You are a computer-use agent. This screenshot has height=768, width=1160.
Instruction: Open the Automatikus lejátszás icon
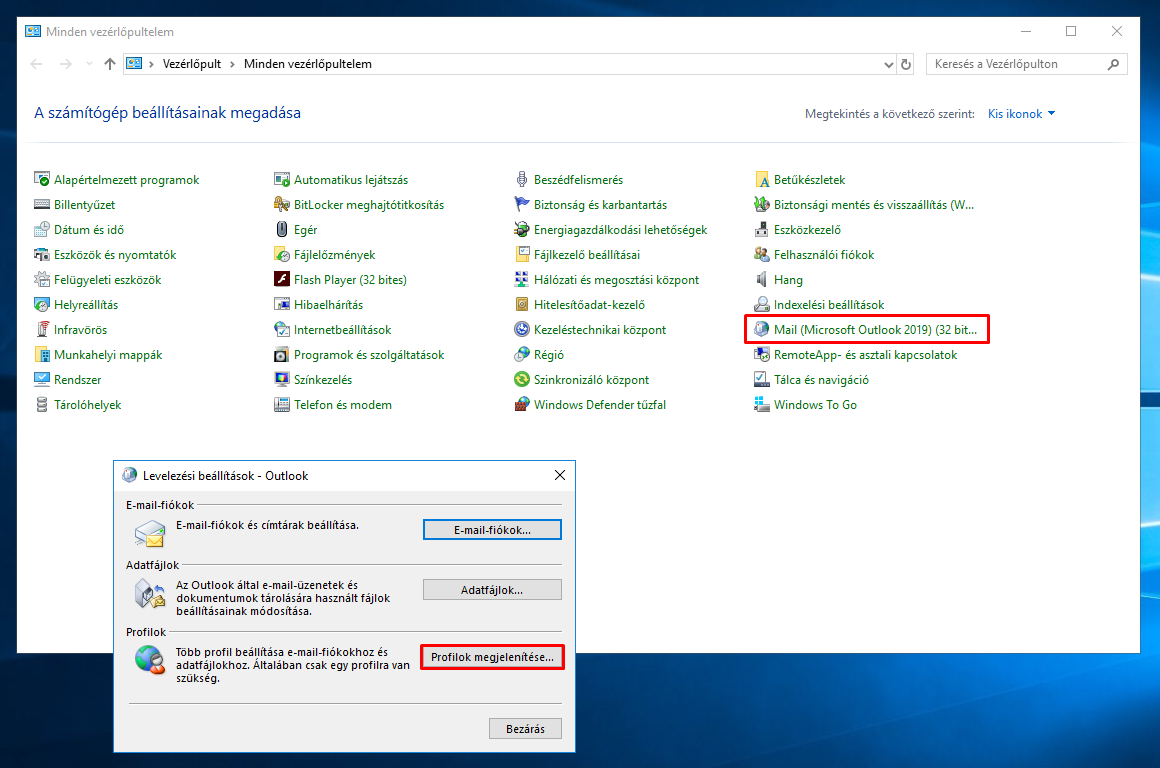(282, 179)
